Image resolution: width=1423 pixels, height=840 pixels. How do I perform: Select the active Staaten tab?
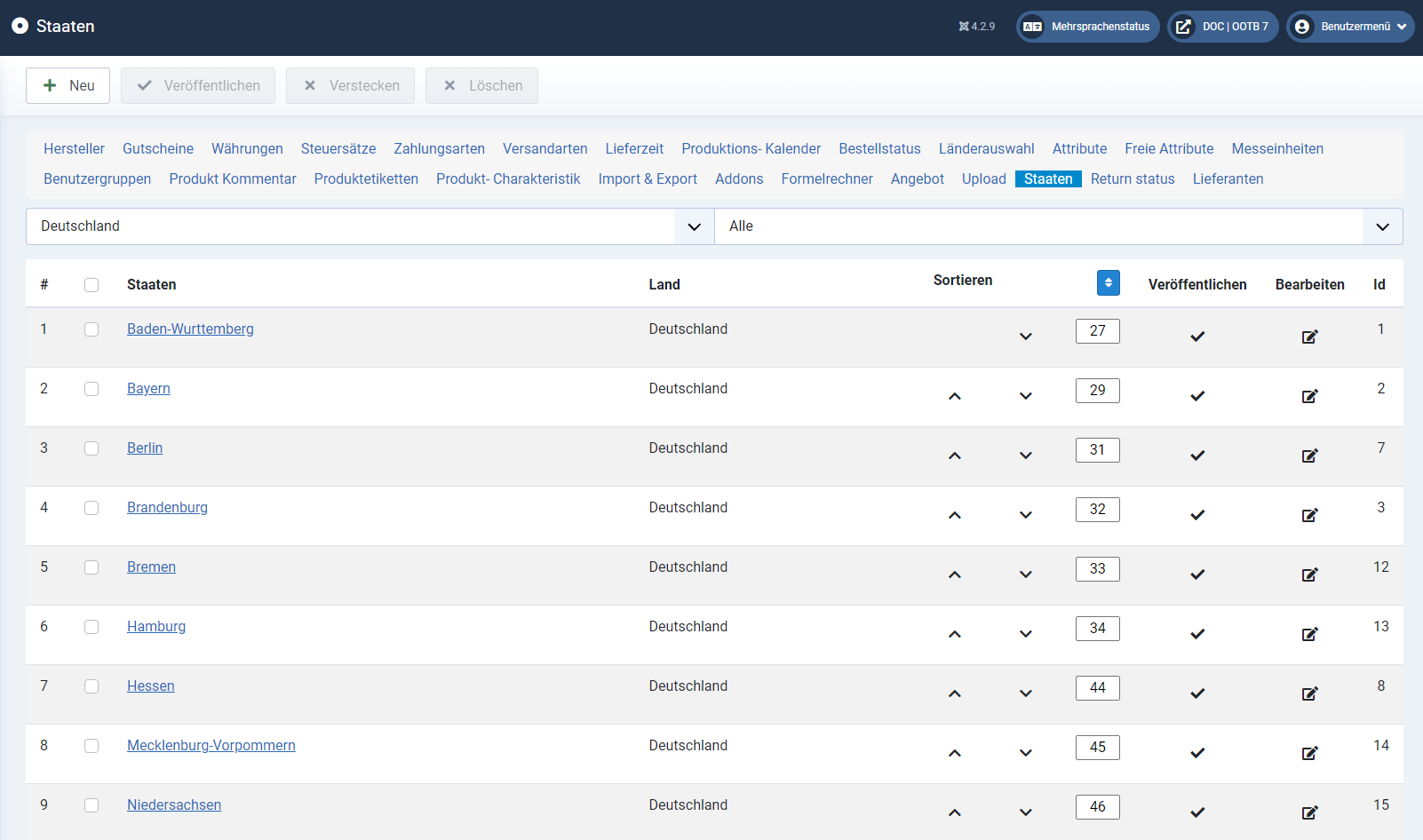tap(1048, 178)
